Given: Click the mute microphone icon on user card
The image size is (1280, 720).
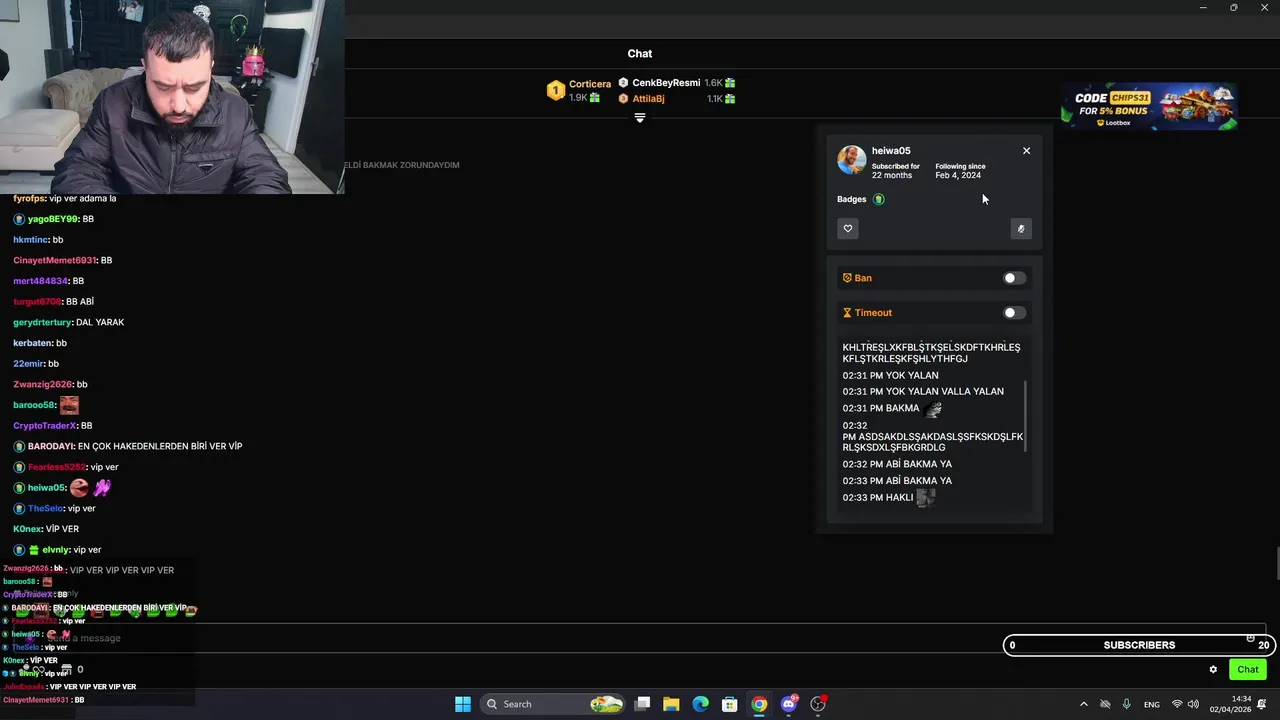Looking at the screenshot, I should (x=1021, y=229).
